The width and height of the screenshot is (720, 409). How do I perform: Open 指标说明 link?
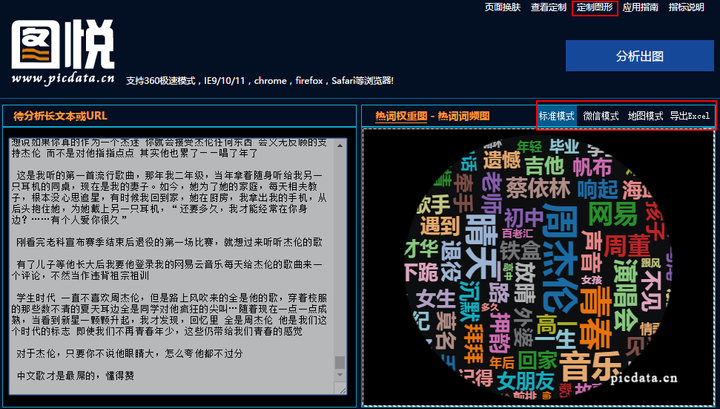pyautogui.click(x=686, y=7)
